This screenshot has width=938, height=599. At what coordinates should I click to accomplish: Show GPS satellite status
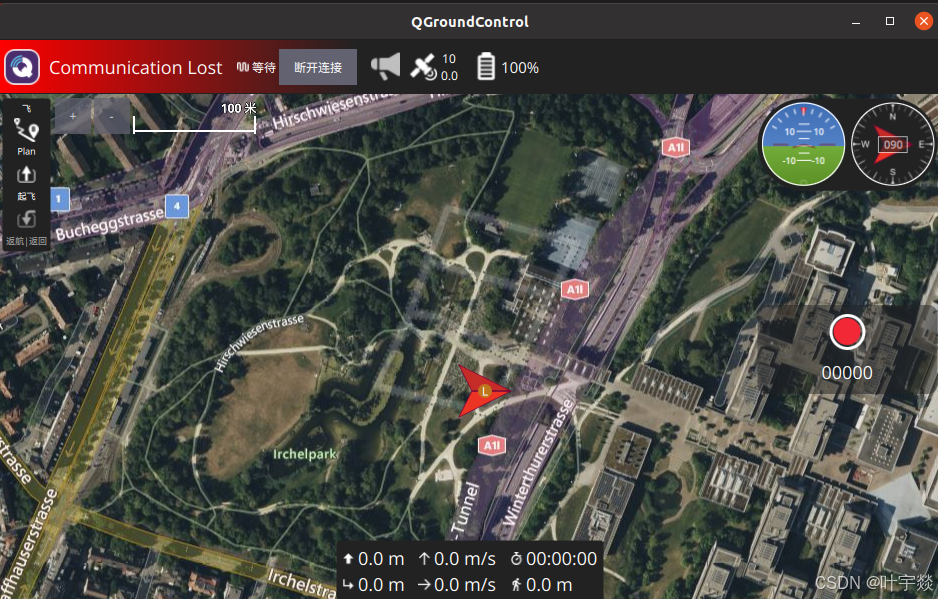[x=434, y=67]
